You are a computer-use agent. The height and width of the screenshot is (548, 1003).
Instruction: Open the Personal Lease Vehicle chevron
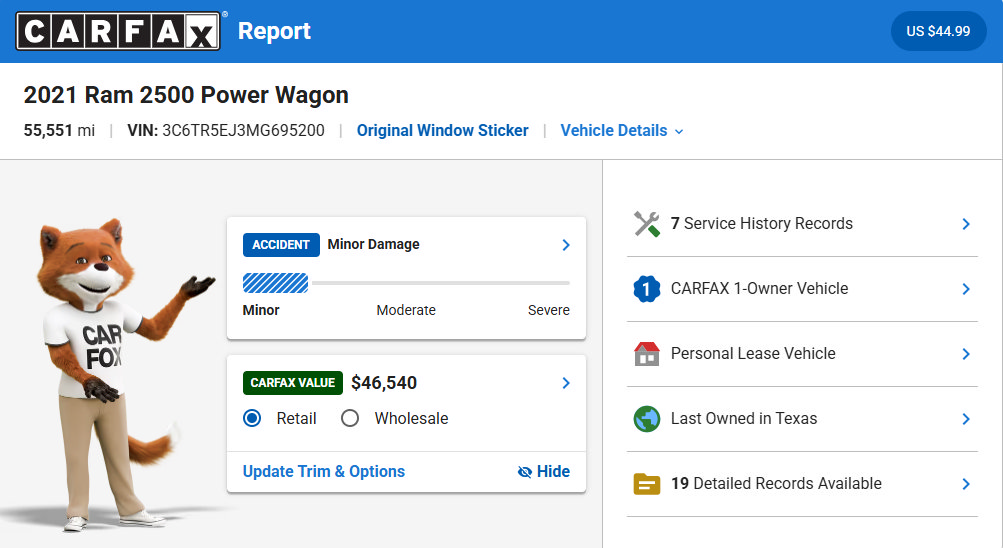coord(966,354)
